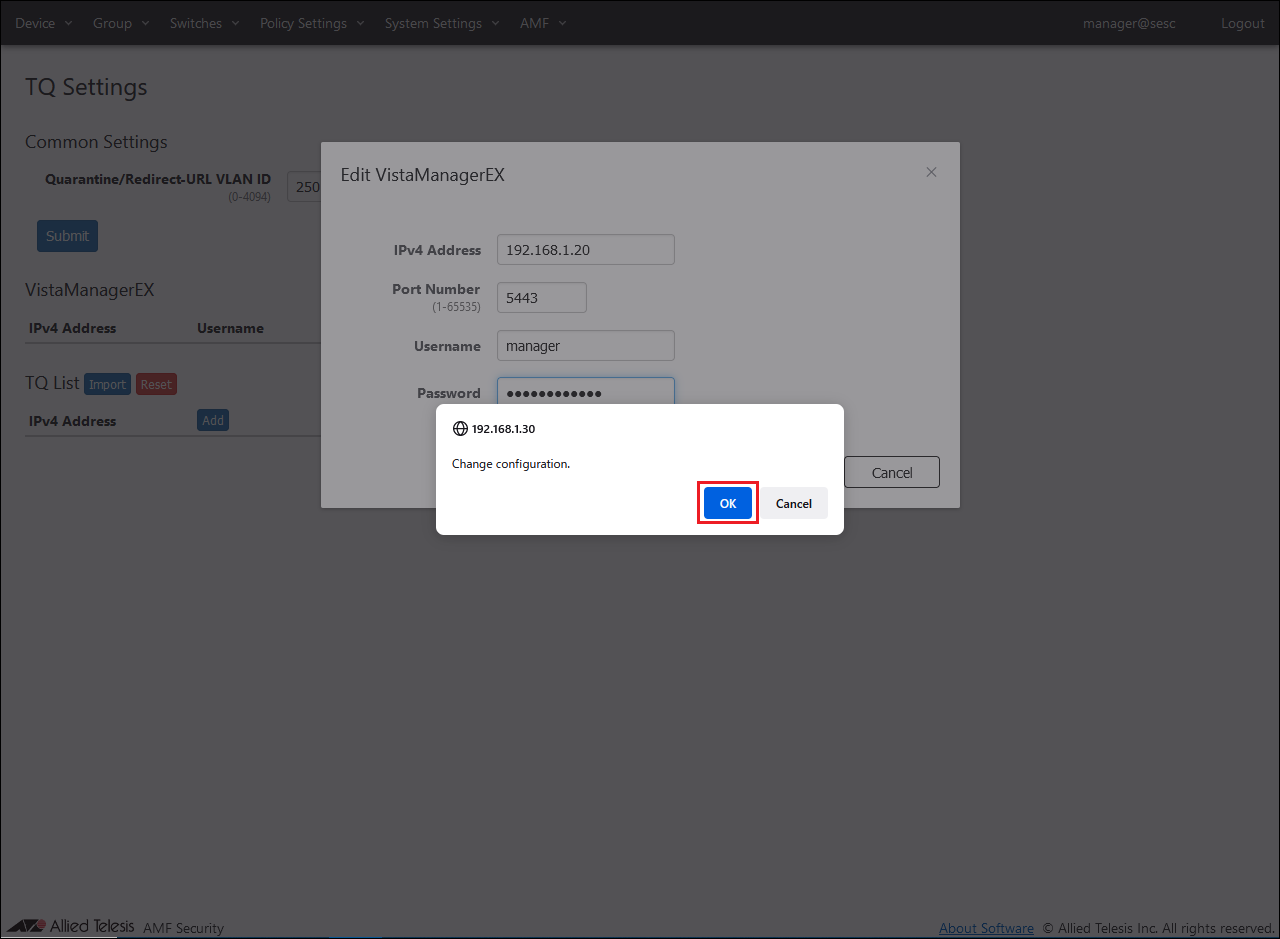The width and height of the screenshot is (1280, 939).
Task: Click the Logout link
Action: (1242, 23)
